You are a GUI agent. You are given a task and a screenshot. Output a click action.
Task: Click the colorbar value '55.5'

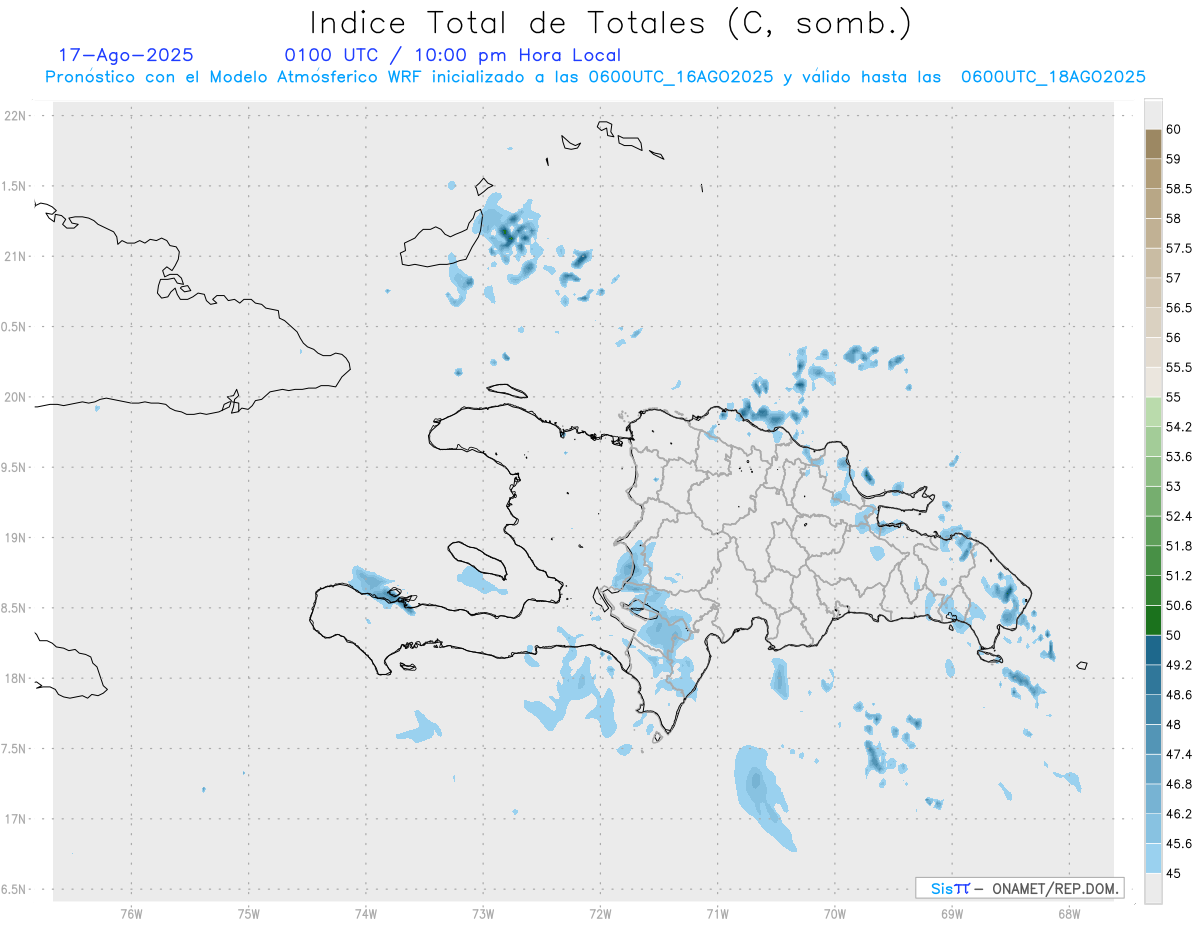pyautogui.click(x=1179, y=367)
